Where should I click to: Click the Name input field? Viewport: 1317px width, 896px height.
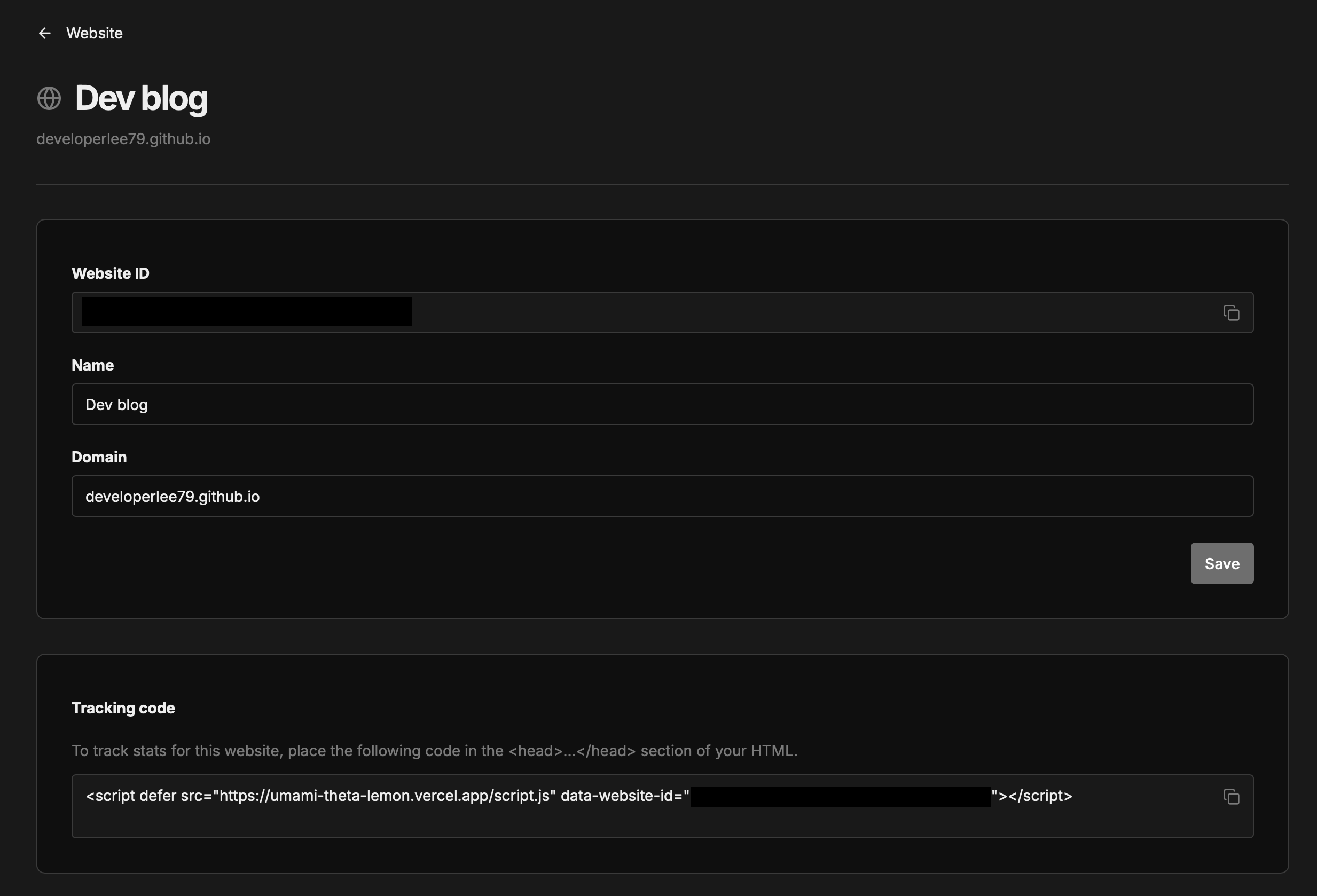point(662,404)
